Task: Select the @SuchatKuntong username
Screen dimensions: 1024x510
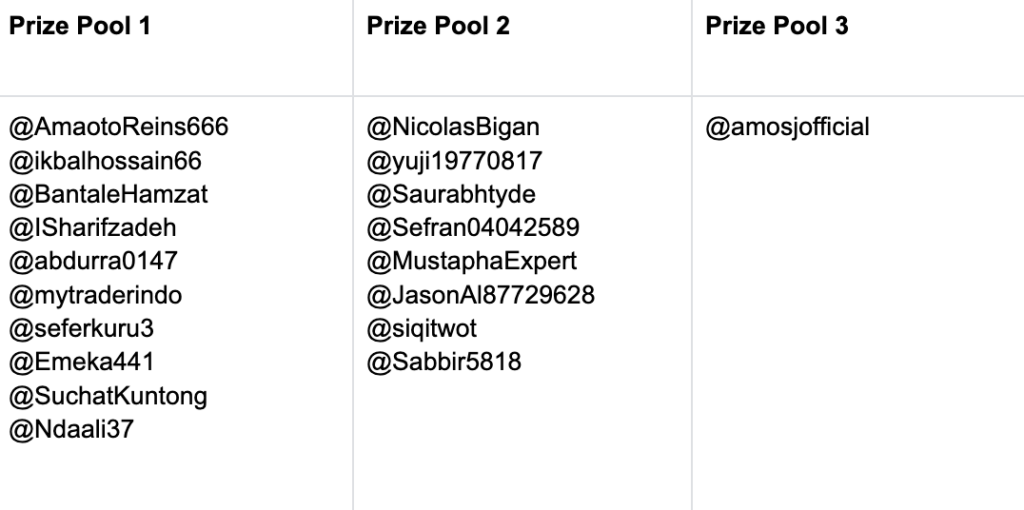Action: click(108, 396)
